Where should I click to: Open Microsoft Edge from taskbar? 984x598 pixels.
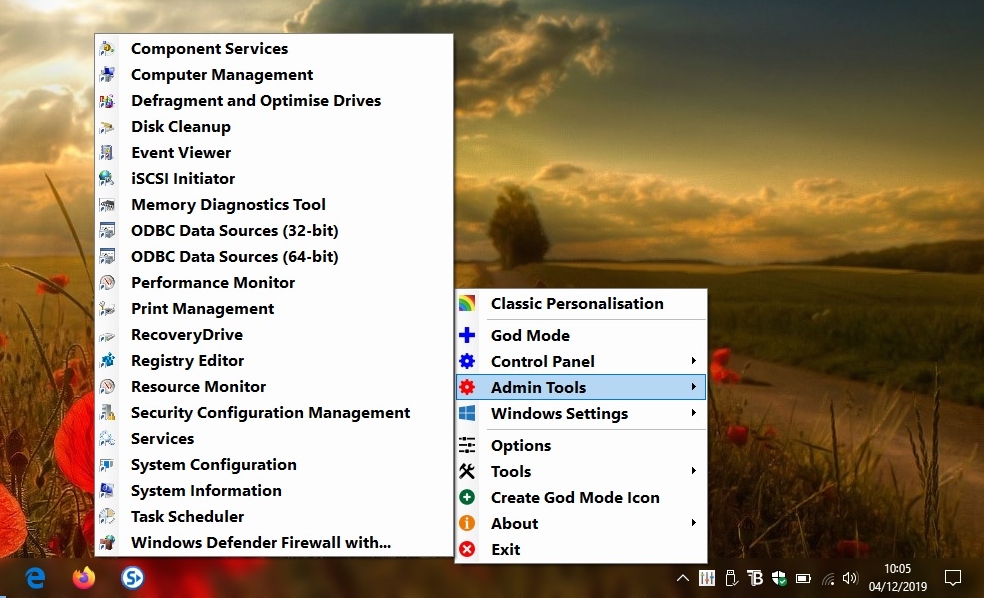click(x=35, y=578)
